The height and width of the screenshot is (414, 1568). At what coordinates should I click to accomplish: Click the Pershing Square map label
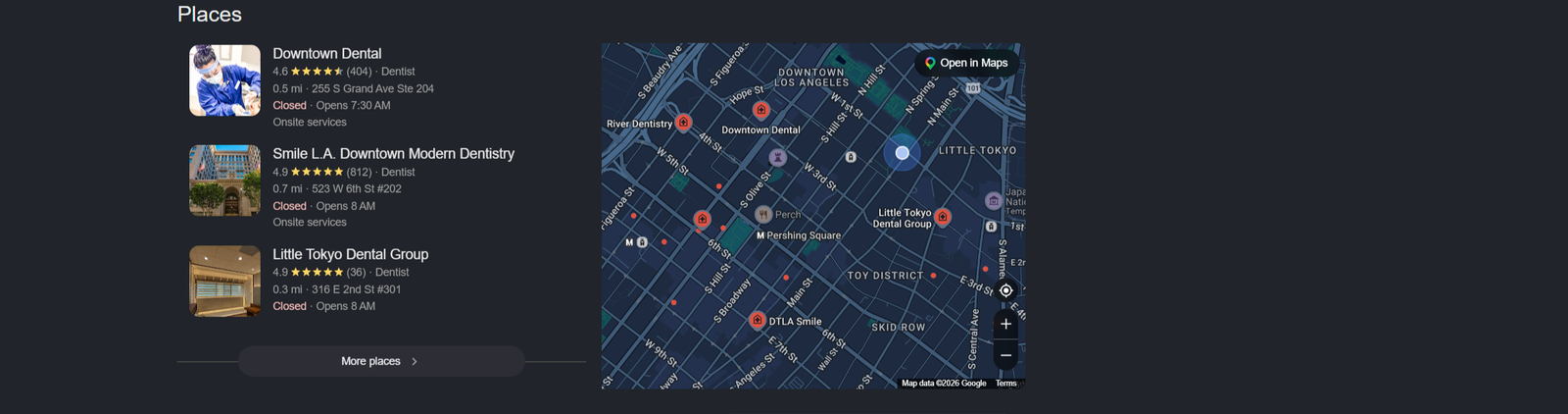click(x=804, y=235)
